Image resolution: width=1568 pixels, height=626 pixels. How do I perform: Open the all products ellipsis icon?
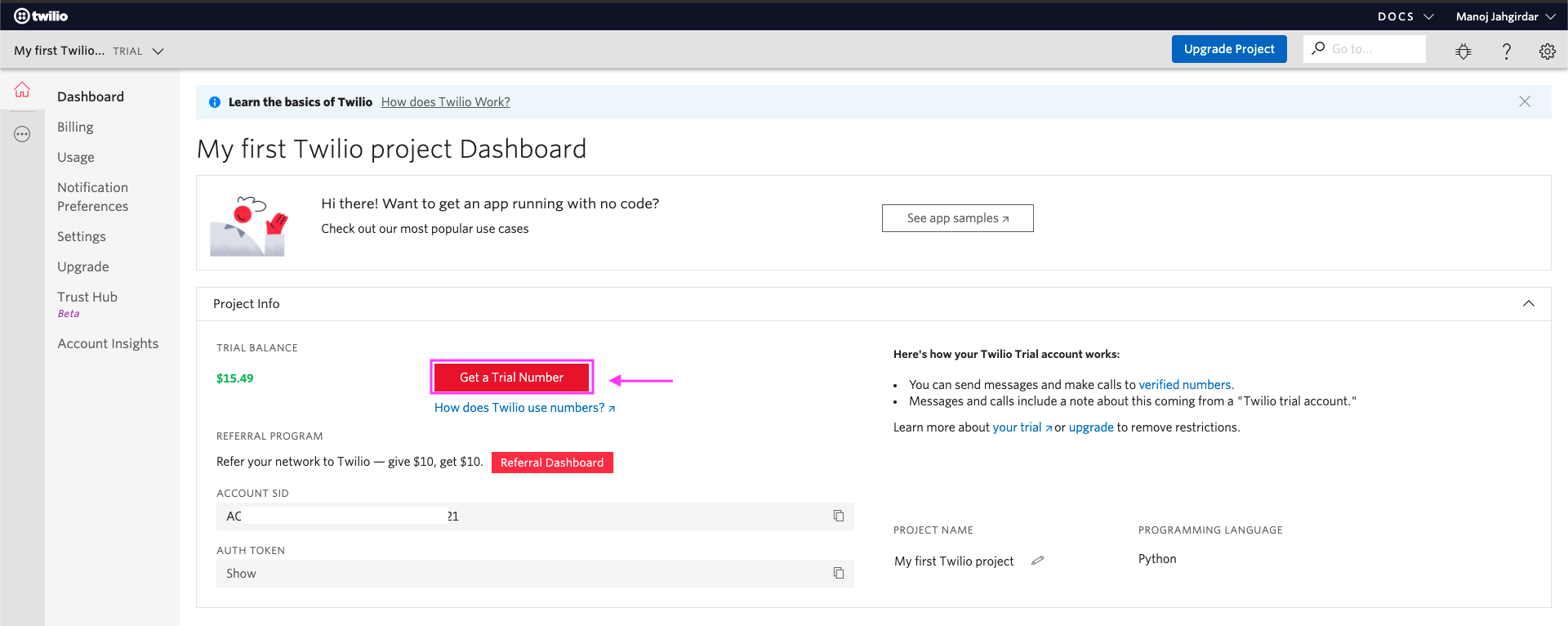[22, 134]
